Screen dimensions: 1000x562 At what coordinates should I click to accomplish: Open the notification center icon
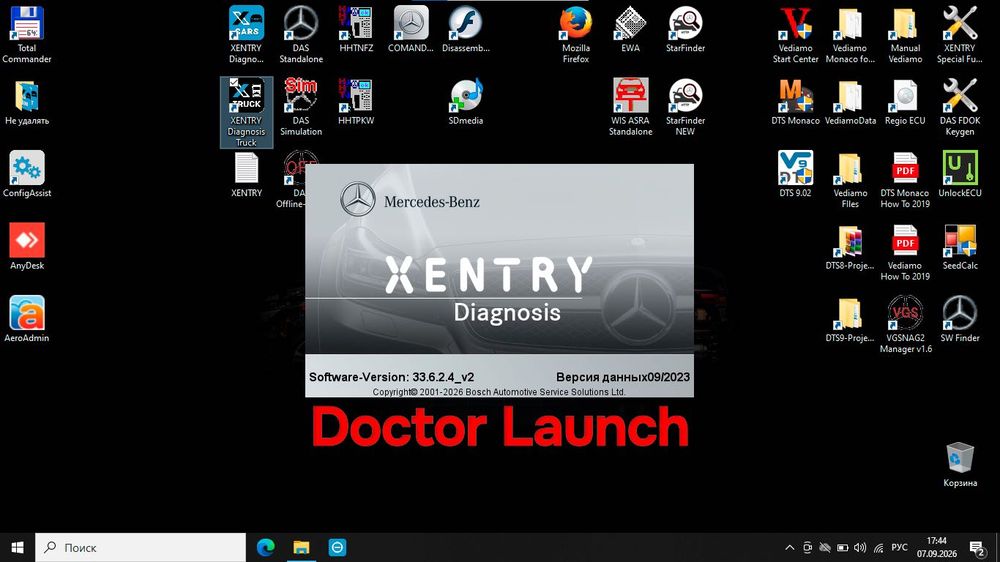click(976, 547)
